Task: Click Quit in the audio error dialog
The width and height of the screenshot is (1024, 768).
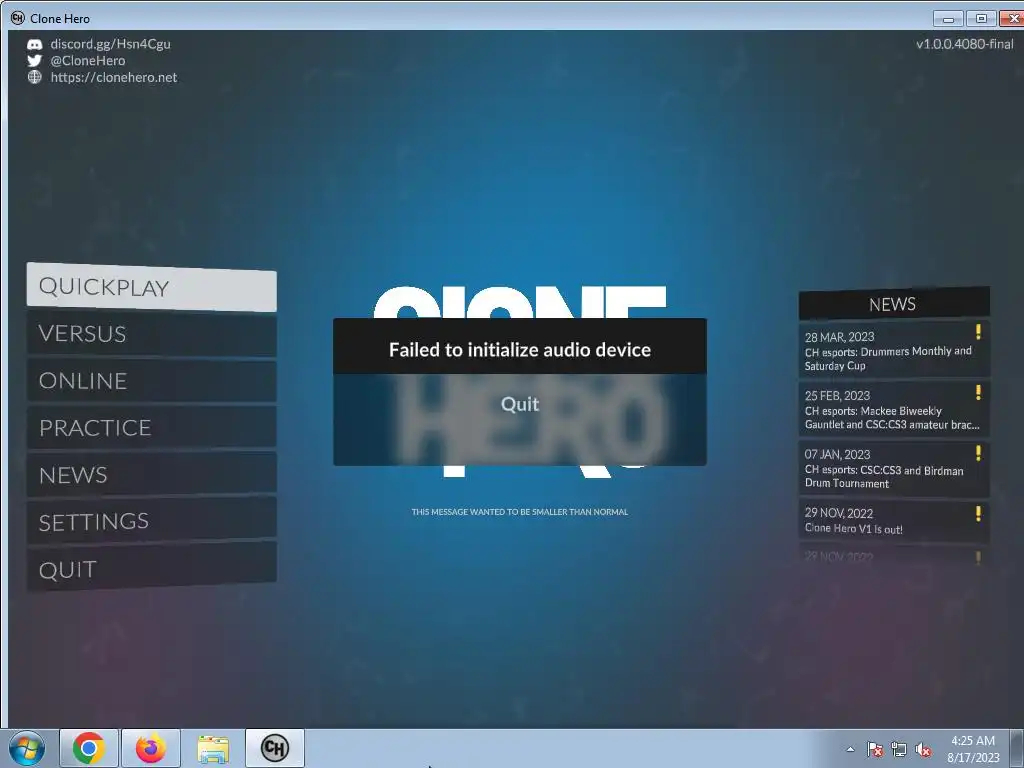Action: [x=520, y=404]
